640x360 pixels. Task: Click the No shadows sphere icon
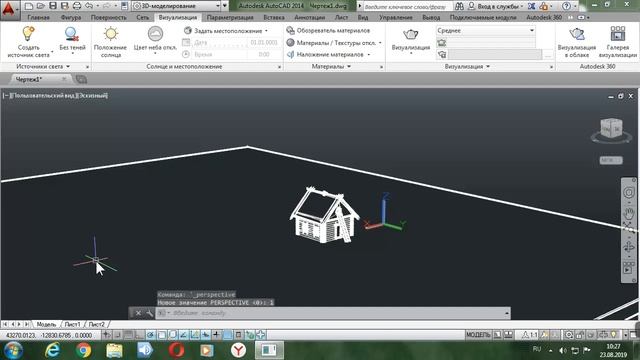click(72, 34)
